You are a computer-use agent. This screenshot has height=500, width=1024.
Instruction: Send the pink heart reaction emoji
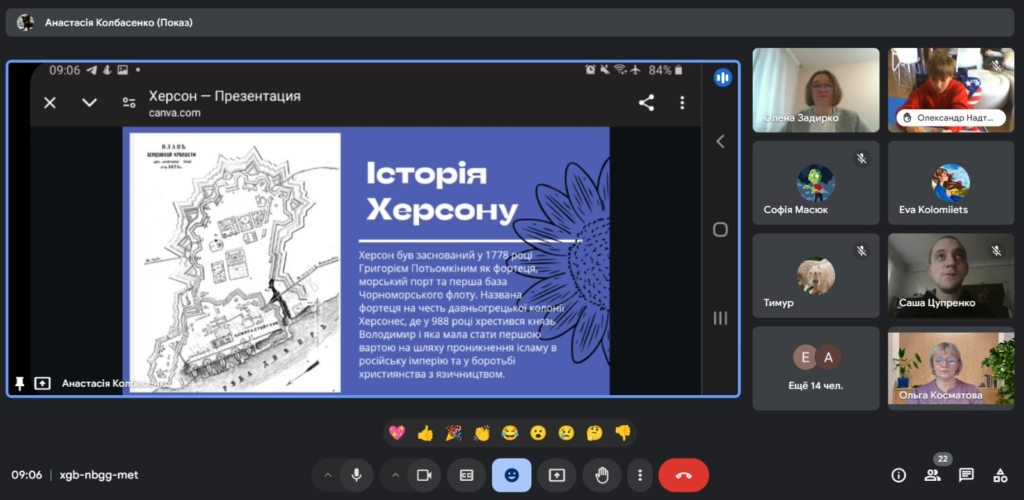[397, 433]
